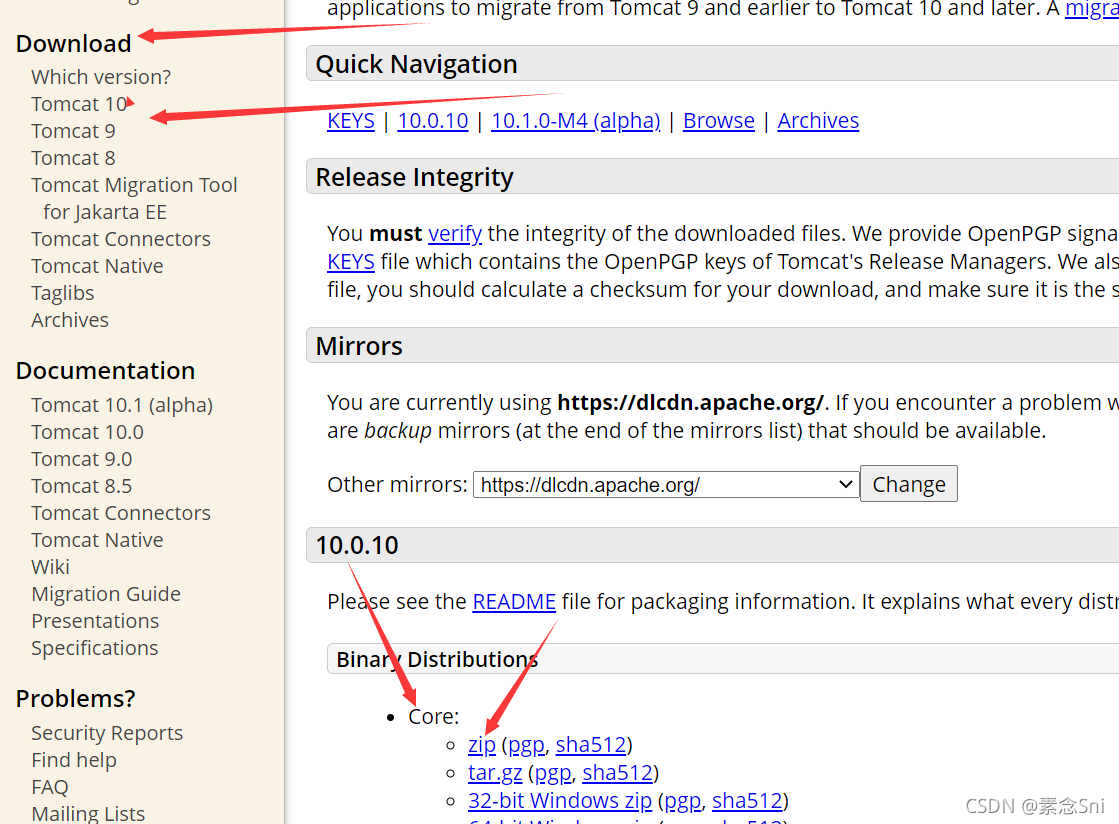The height and width of the screenshot is (824, 1119).
Task: Open the Specifications link
Action: point(95,648)
